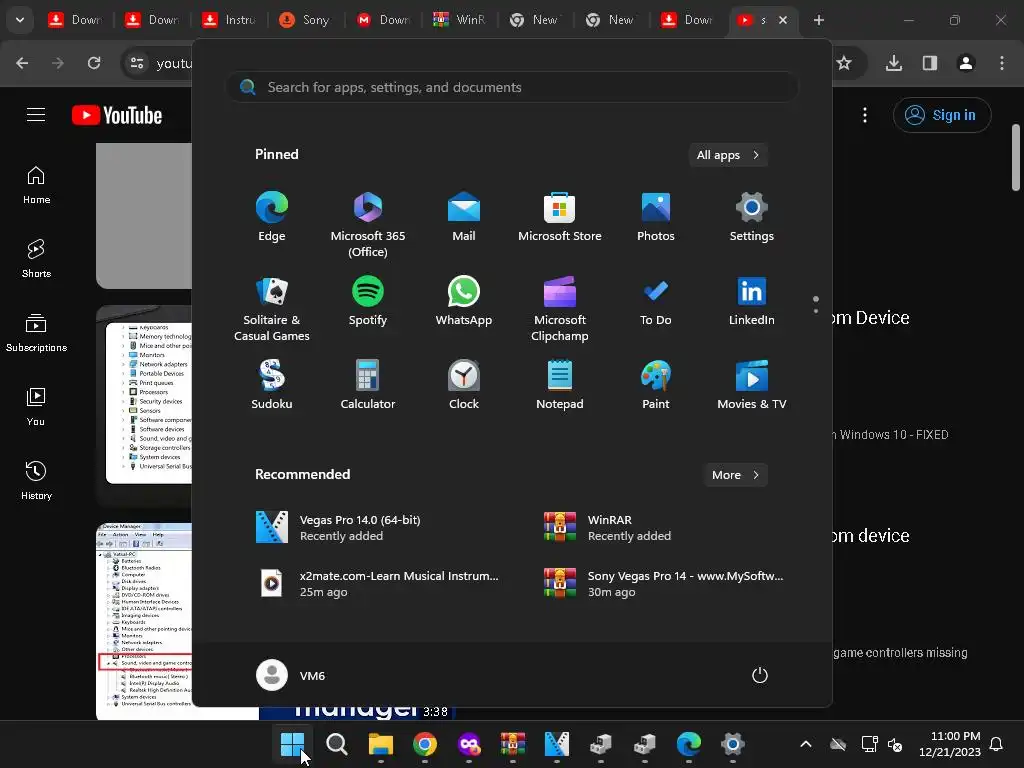Open Sony Vegas Pro 14 archive recommendation
The image size is (1024, 768).
coord(663,584)
